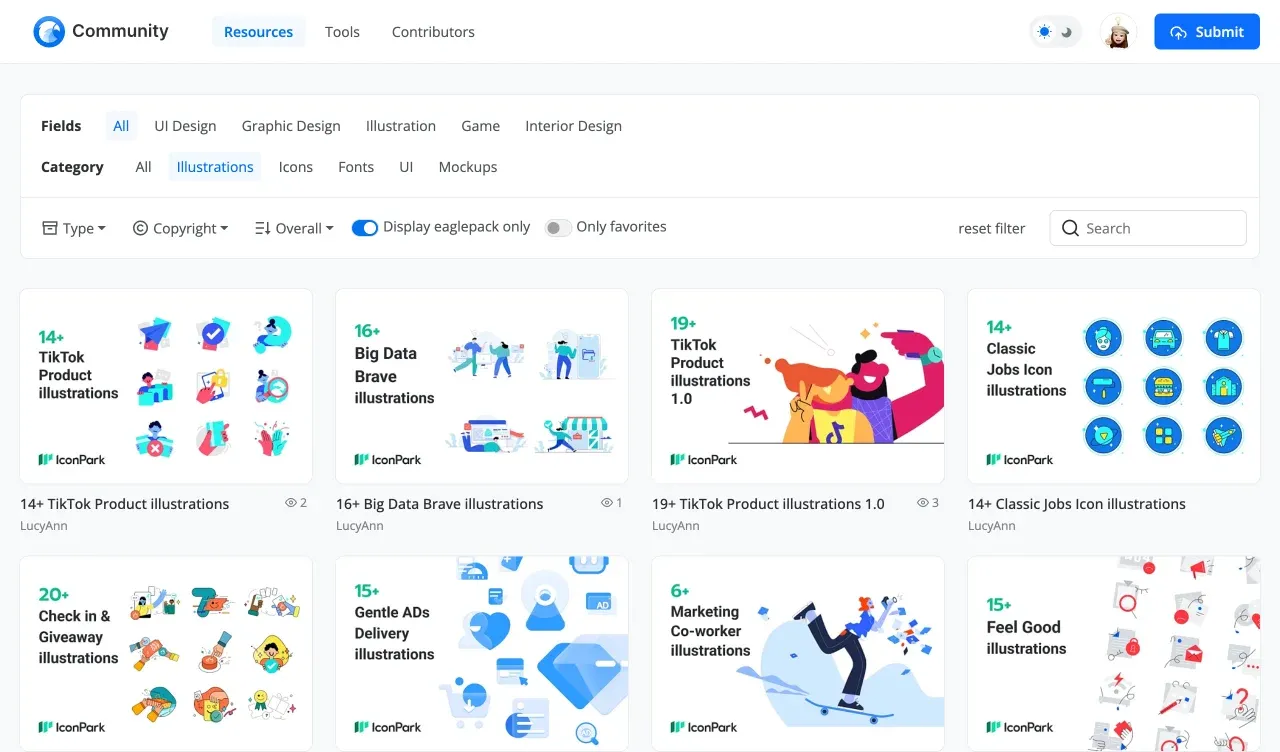
Task: Select Mockups category
Action: click(468, 167)
